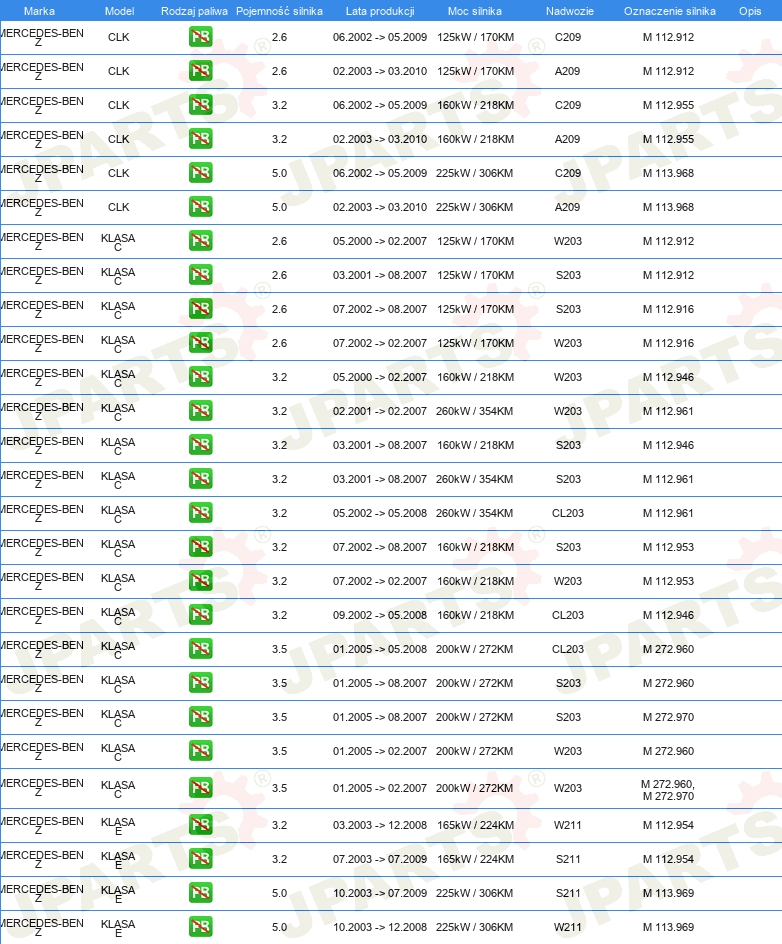Select body cell 'CL203' in M 272.960 row
Screen dimensions: 782x944
pyautogui.click(x=568, y=650)
